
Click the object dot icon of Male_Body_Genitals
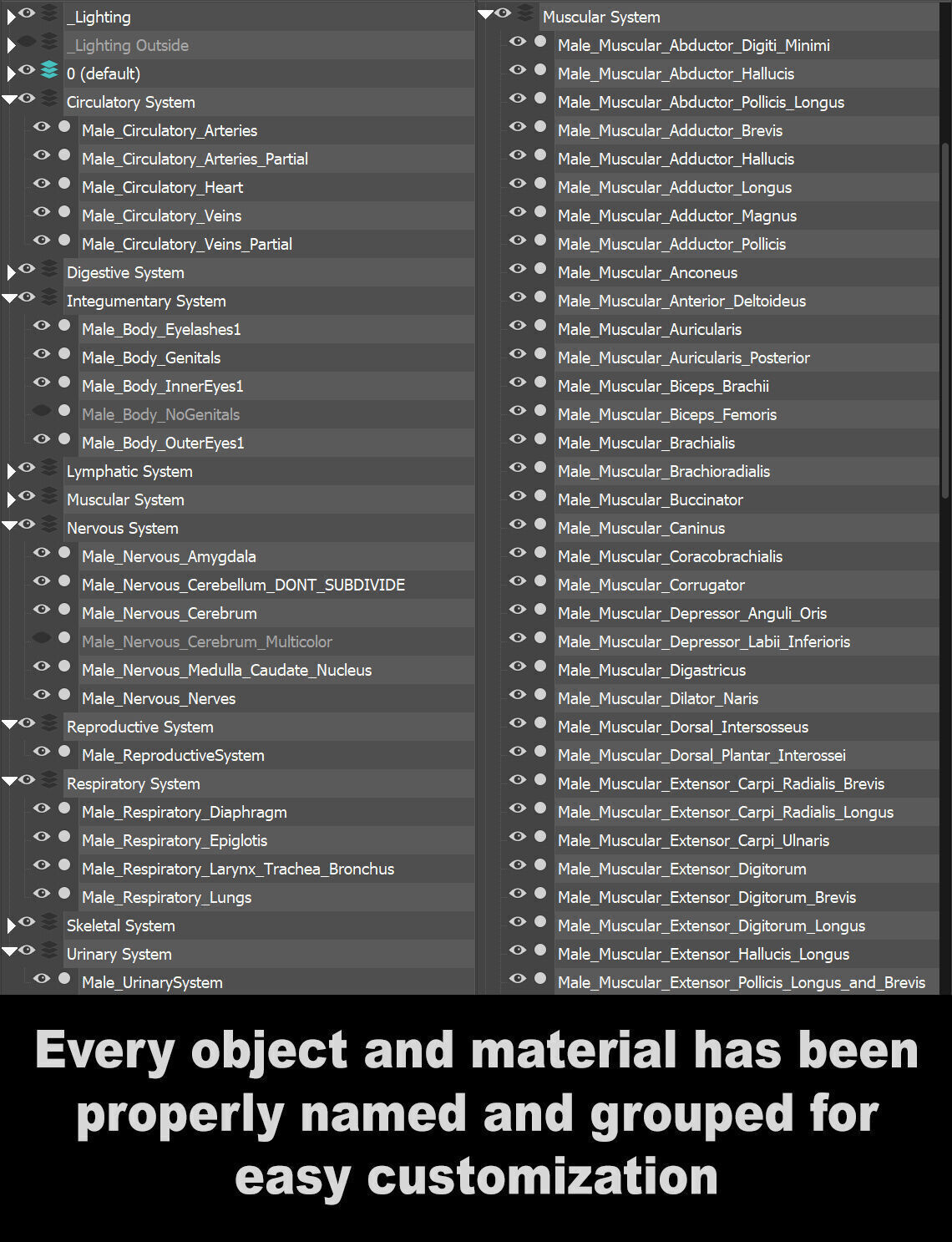64,354
